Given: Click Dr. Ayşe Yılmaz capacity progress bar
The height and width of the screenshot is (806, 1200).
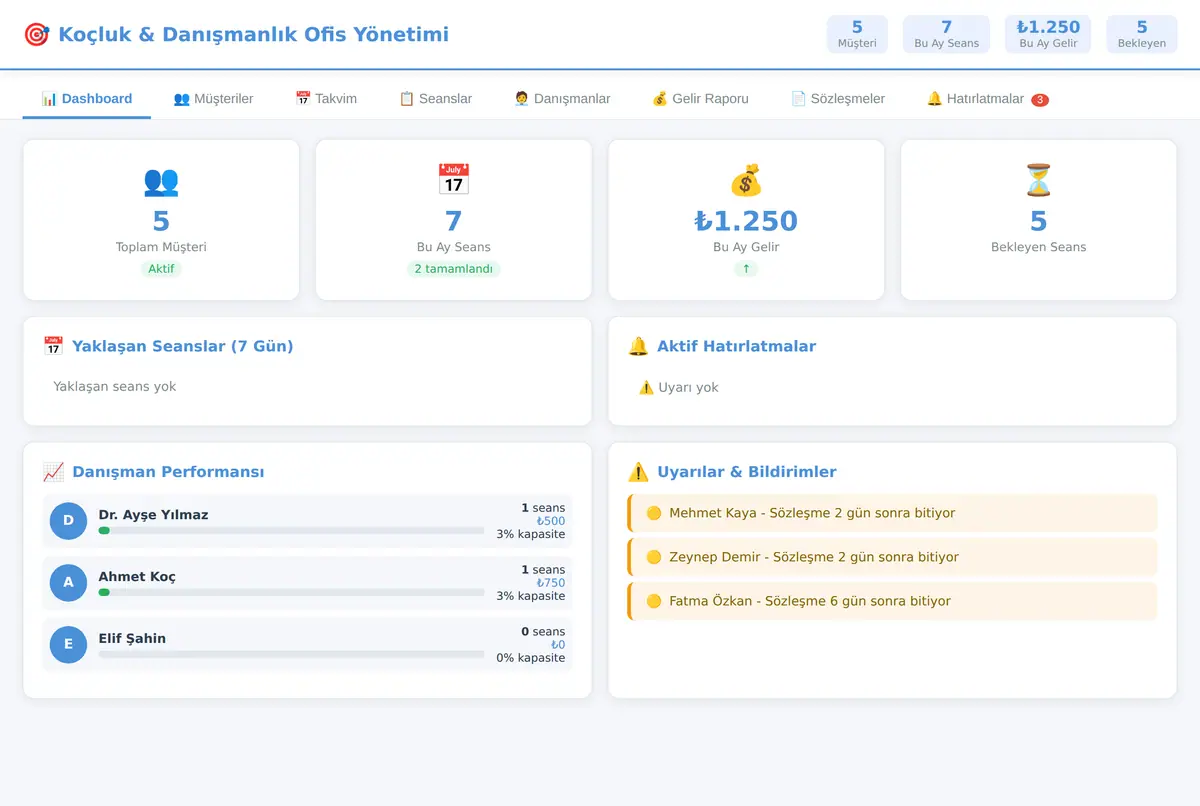Looking at the screenshot, I should click(x=291, y=531).
